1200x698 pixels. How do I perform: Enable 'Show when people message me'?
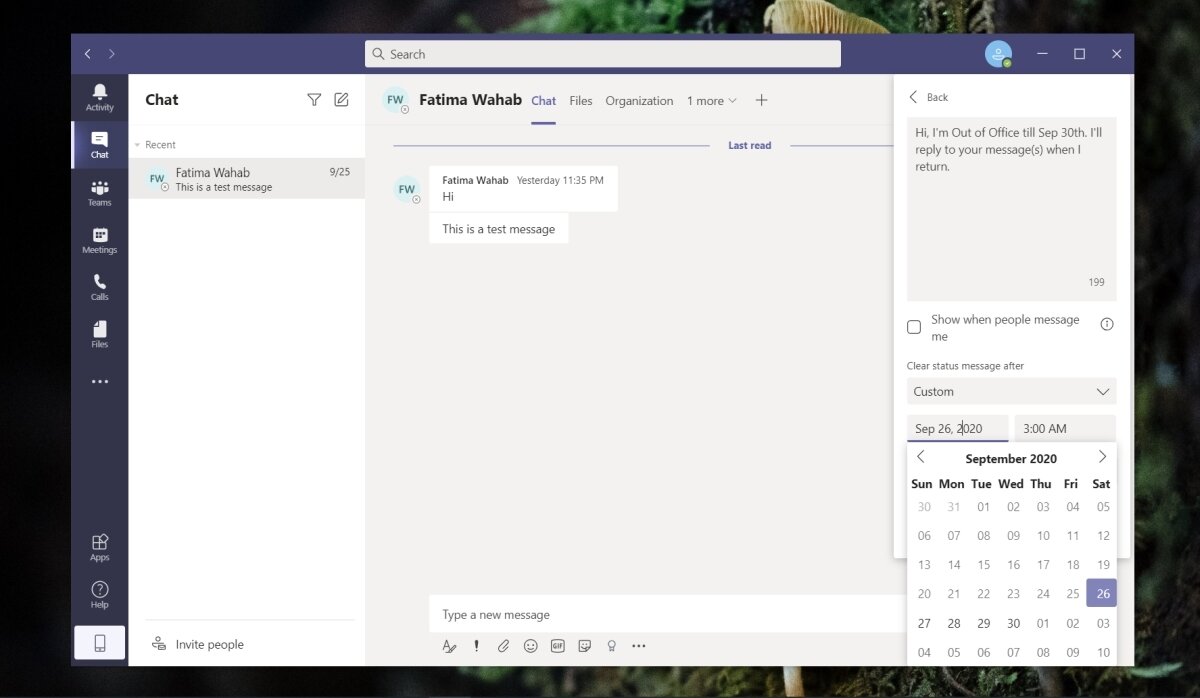[913, 327]
